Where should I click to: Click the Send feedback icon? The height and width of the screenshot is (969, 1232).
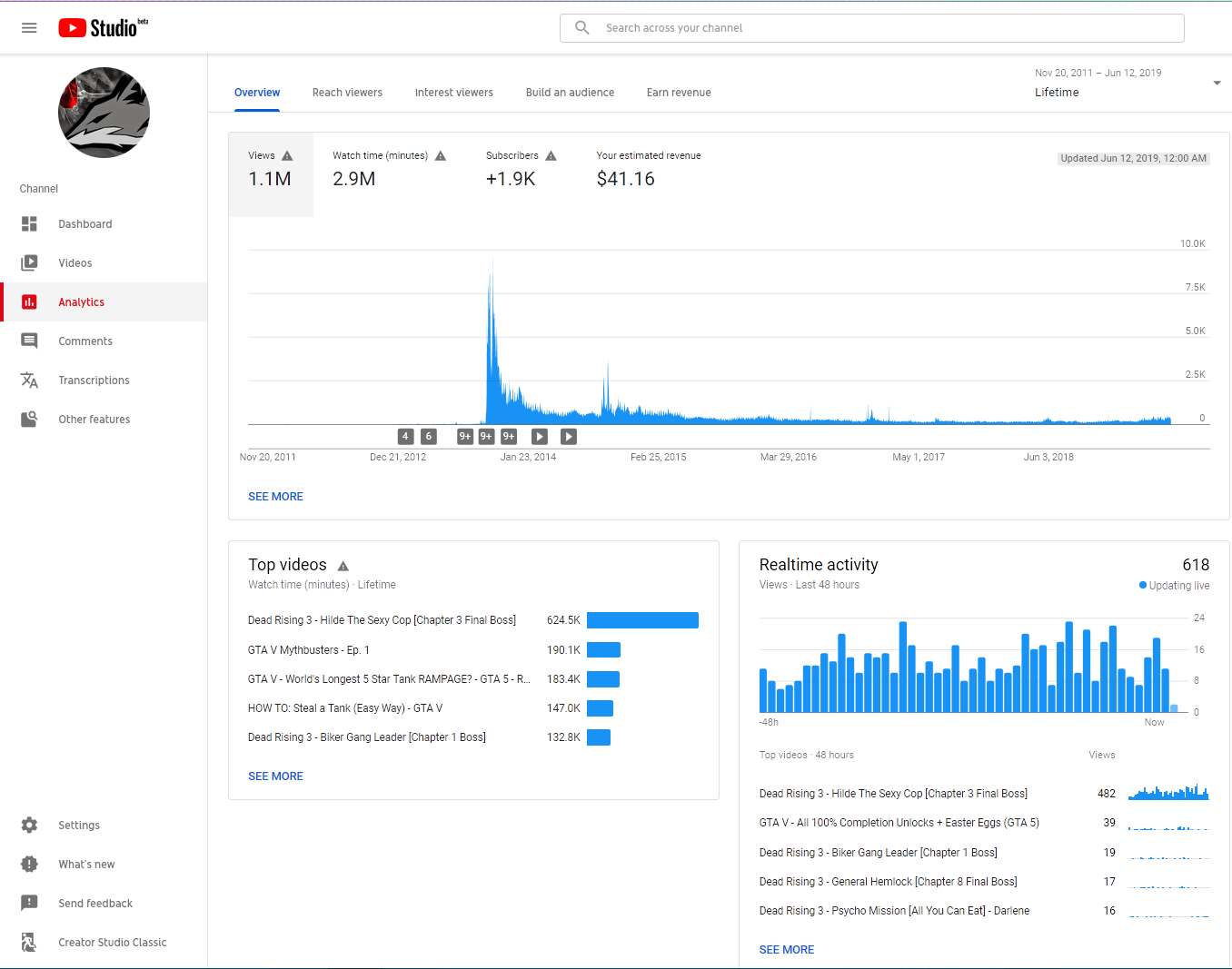[x=29, y=903]
